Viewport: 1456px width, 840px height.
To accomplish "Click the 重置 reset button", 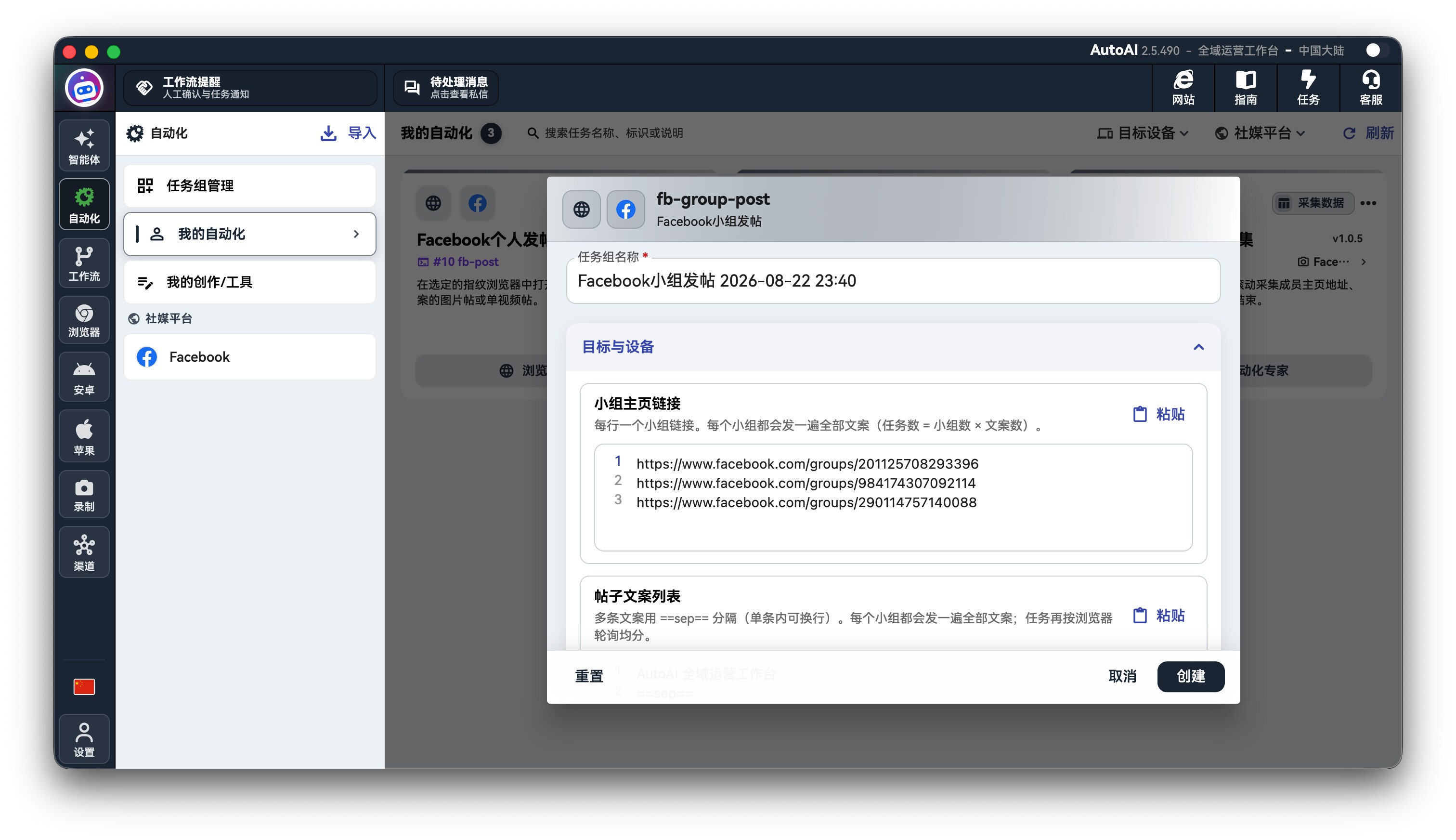I will tap(589, 676).
